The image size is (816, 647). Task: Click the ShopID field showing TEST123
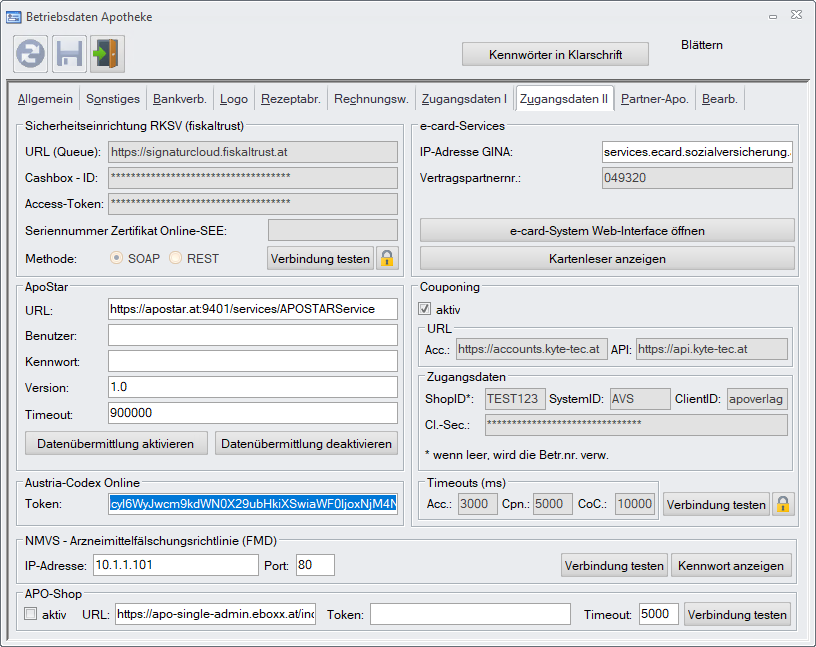pos(515,399)
